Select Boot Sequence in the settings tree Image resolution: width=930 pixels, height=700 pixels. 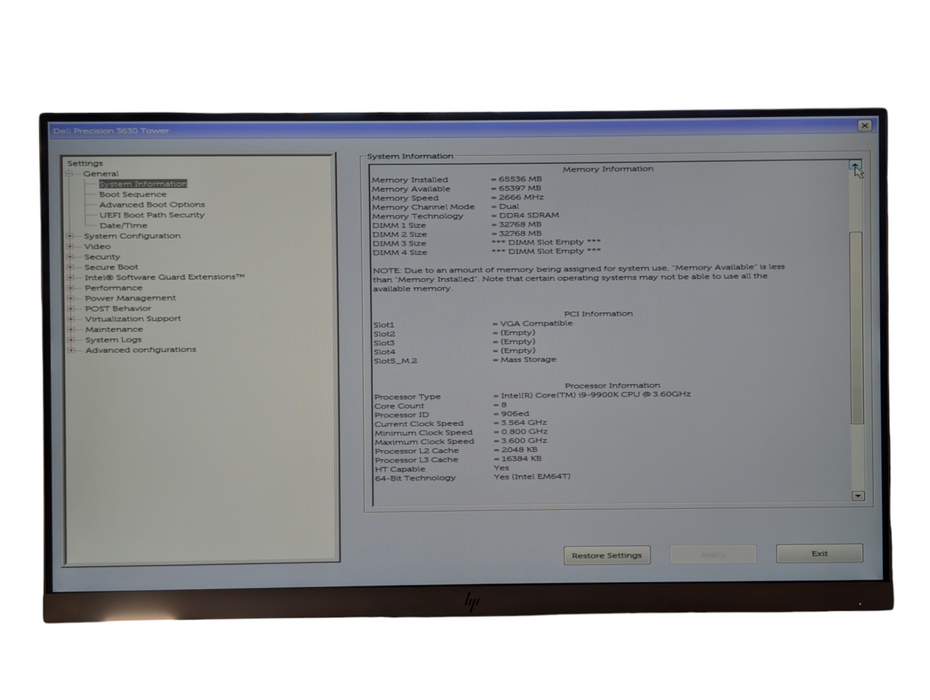click(132, 194)
